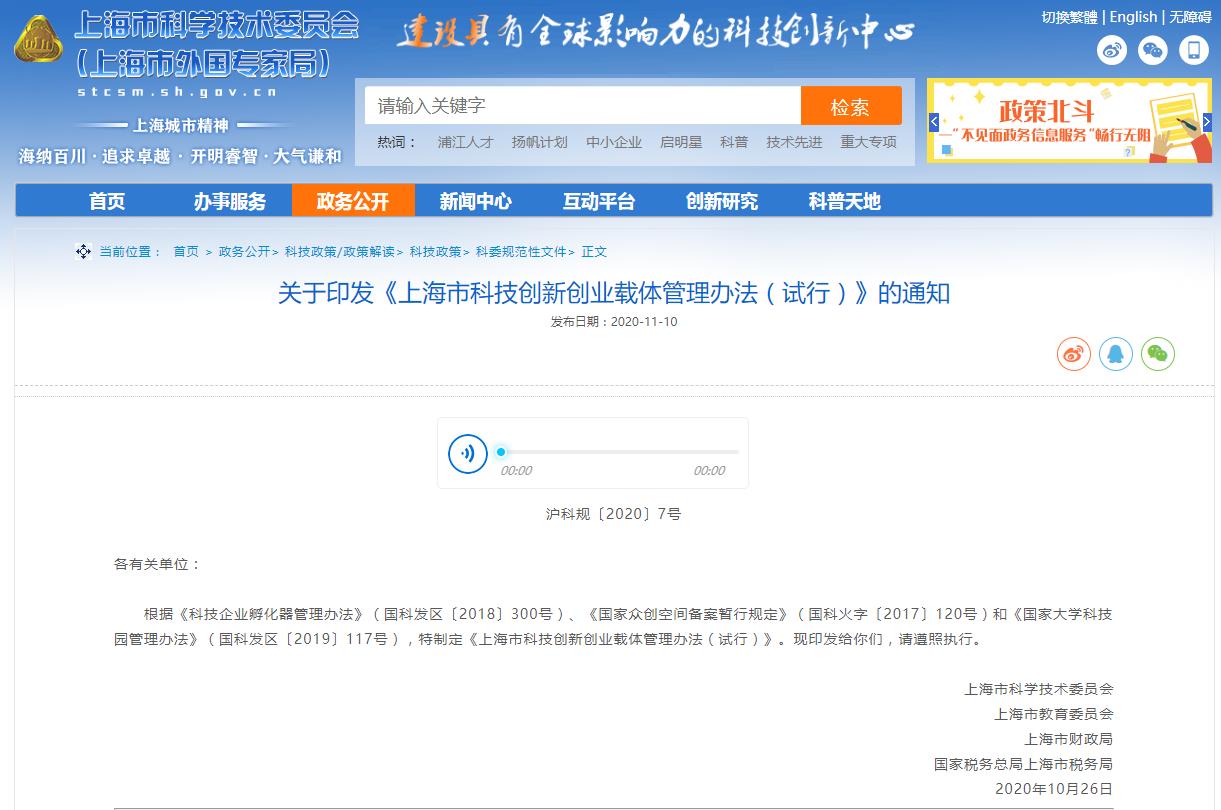Image resolution: width=1221 pixels, height=810 pixels.
Task: Share article to WeChat with green icon
Action: point(1158,354)
